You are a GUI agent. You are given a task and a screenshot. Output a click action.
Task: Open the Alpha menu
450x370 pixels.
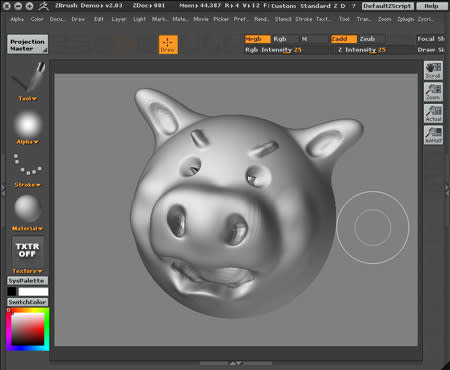17,19
